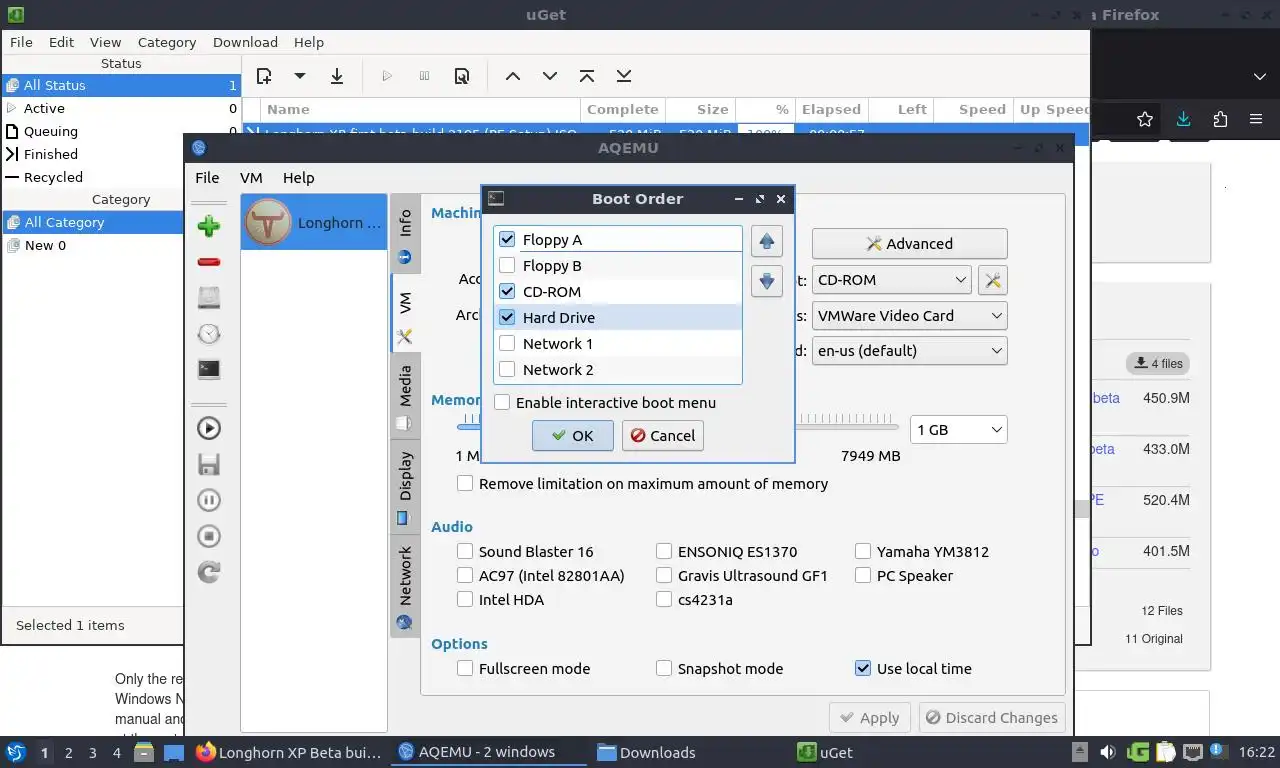Click the reset VM circular arrow icon
This screenshot has width=1280, height=768.
(209, 572)
